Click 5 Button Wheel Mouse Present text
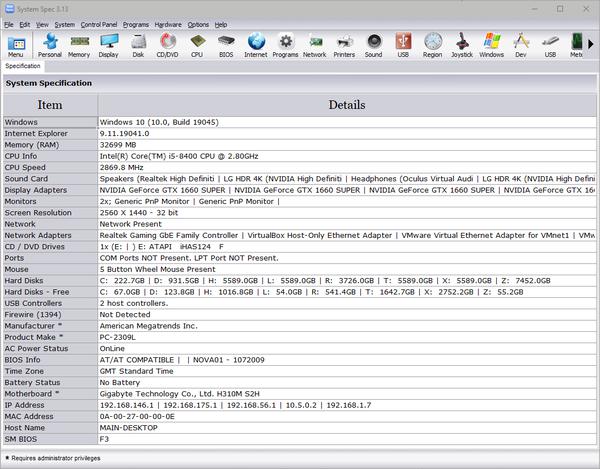The image size is (600, 469). point(158,269)
